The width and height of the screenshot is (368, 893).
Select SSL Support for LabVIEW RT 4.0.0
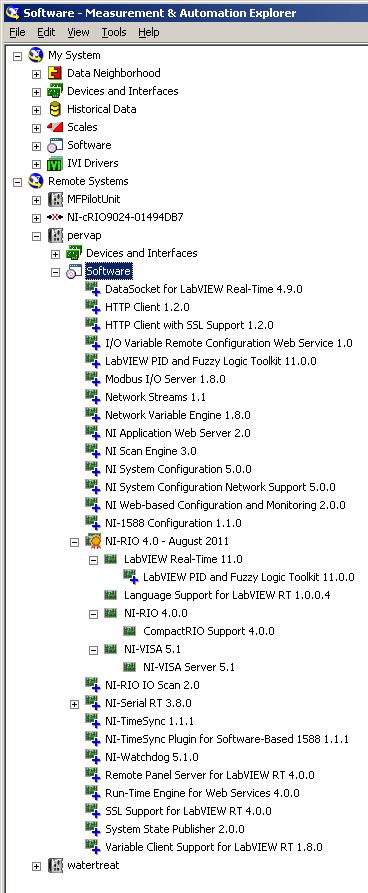(x=188, y=812)
